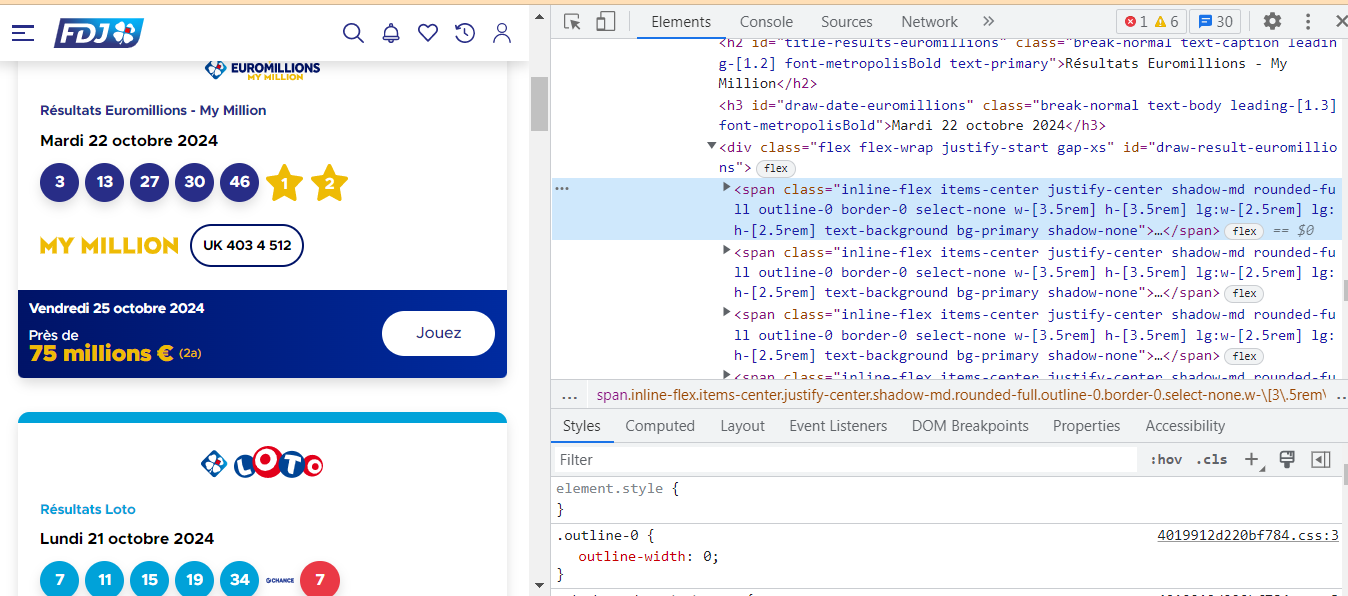
Task: Focus the styles Filter input field
Action: [x=845, y=460]
